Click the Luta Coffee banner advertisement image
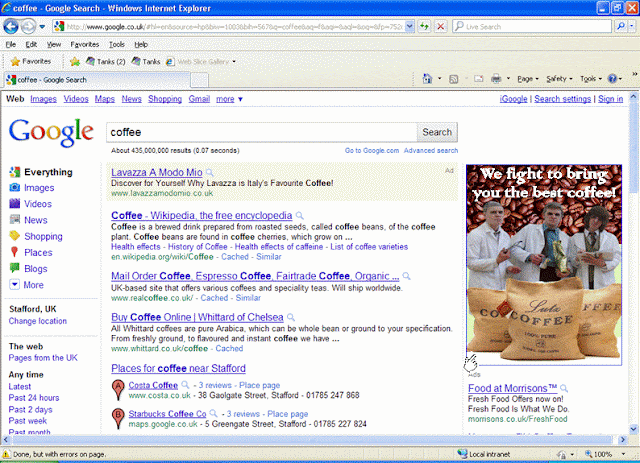This screenshot has height=463, width=640. tap(544, 265)
